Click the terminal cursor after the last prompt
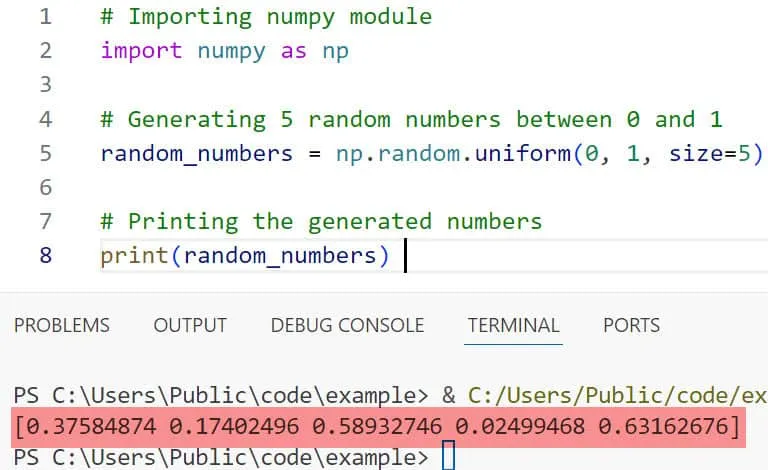Viewport: 768px width, 470px height. pos(448,455)
